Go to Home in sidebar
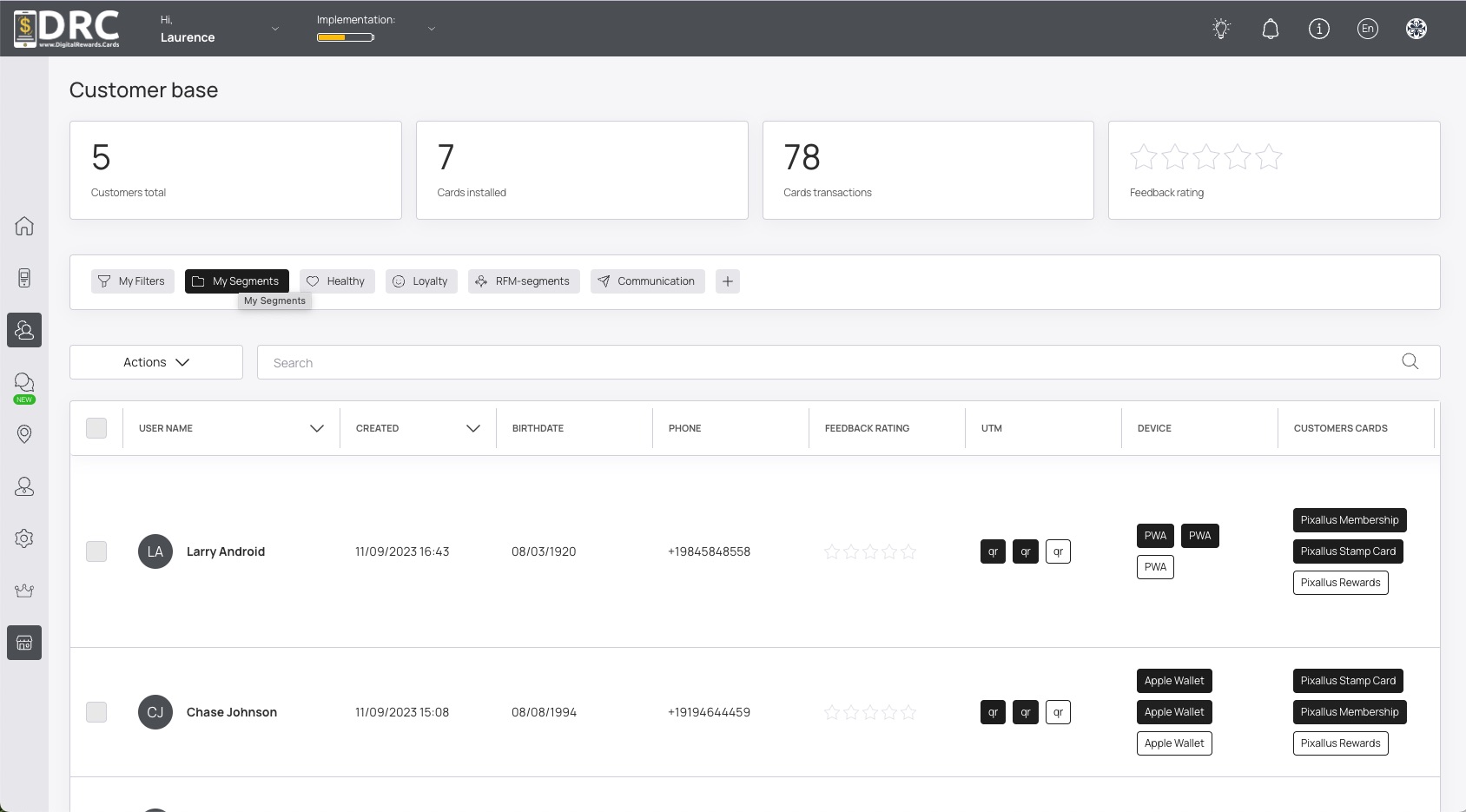Viewport: 1466px width, 812px height. [24, 226]
